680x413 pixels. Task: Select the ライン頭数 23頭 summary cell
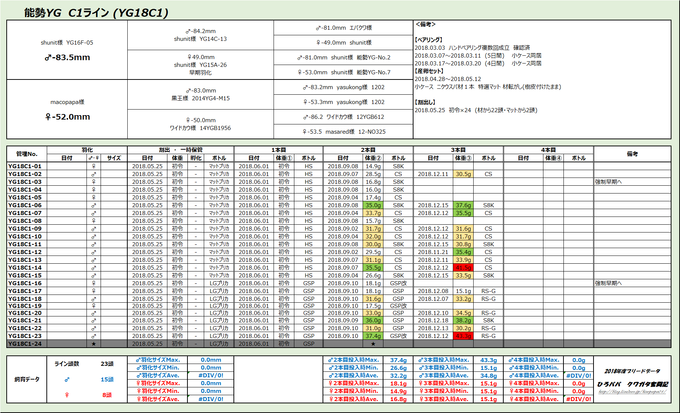tap(87, 364)
